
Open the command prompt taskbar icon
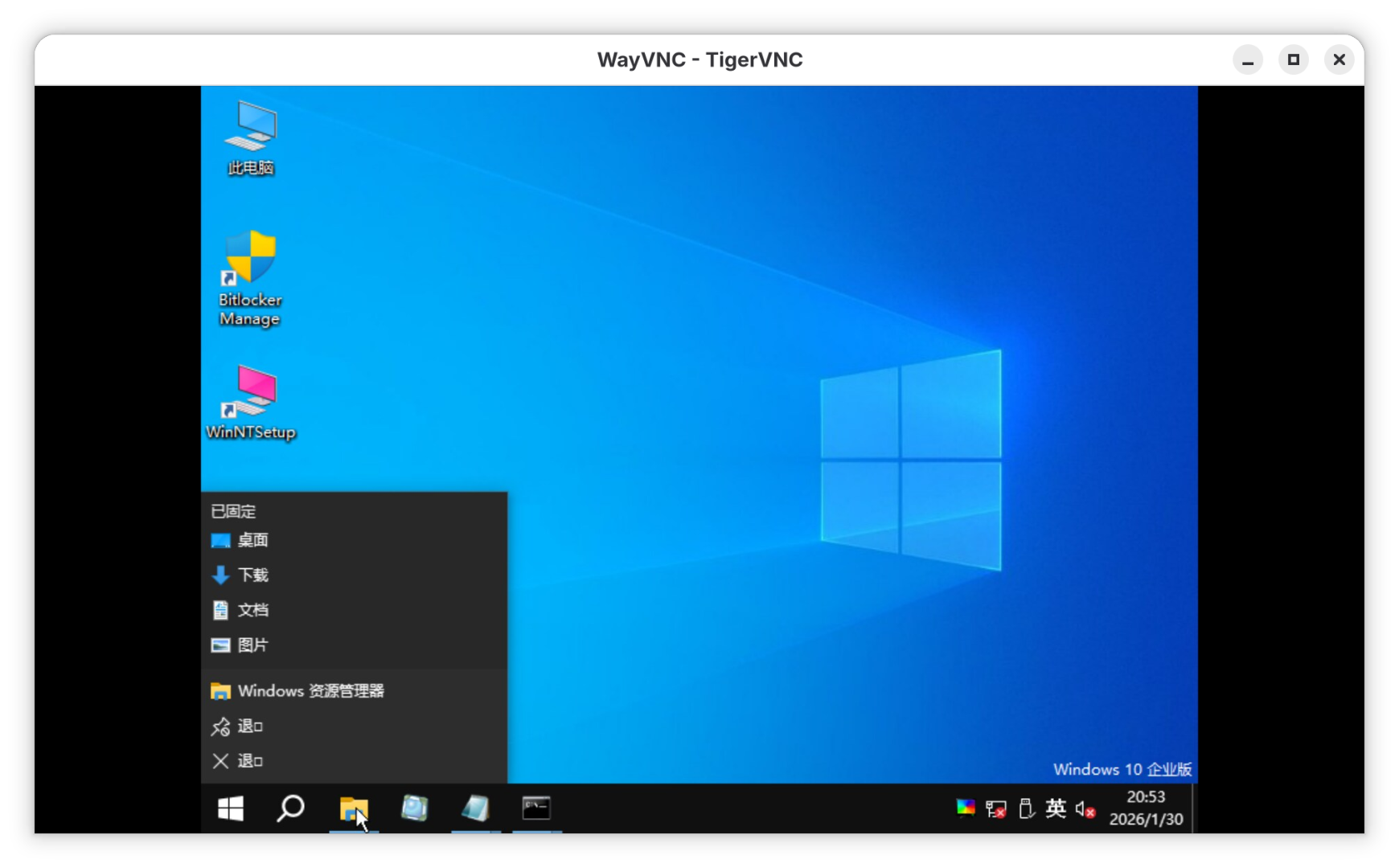coord(536,809)
